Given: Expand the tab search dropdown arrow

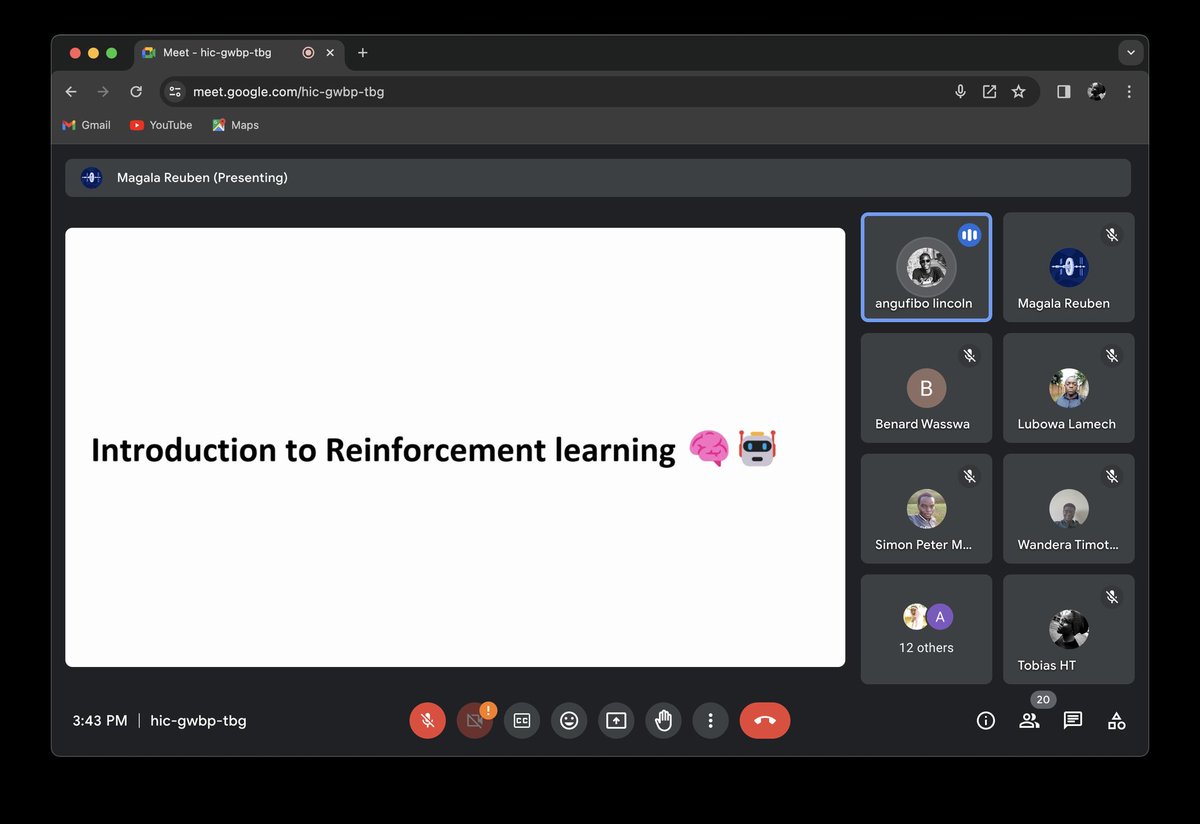Looking at the screenshot, I should [x=1131, y=53].
